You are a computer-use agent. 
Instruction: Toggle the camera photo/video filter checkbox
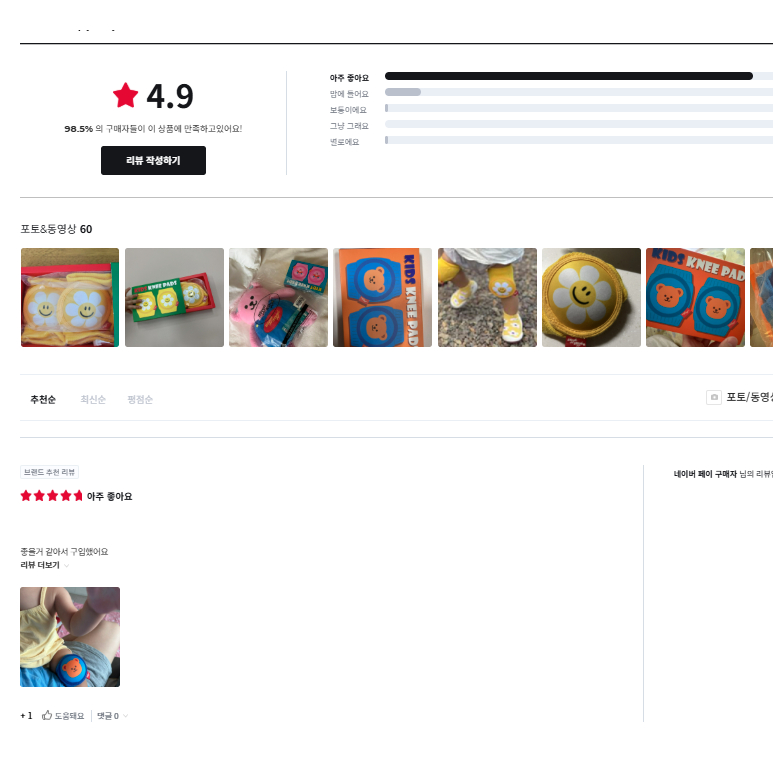pos(714,397)
